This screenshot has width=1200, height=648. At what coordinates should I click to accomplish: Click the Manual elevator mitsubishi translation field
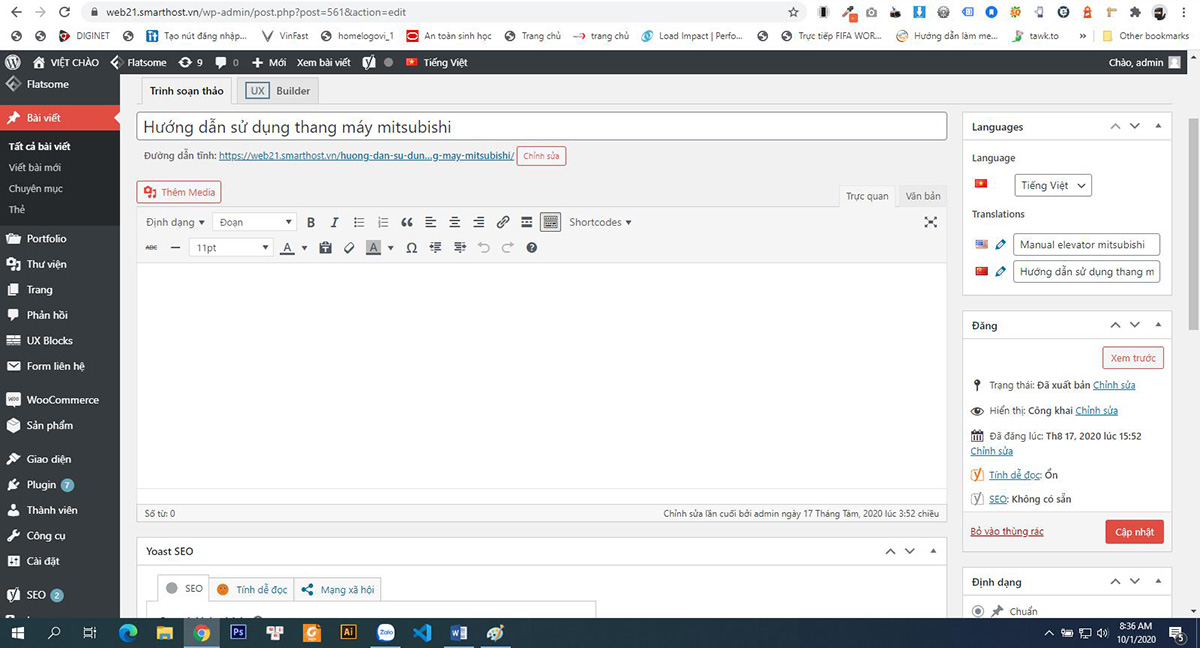pos(1086,245)
